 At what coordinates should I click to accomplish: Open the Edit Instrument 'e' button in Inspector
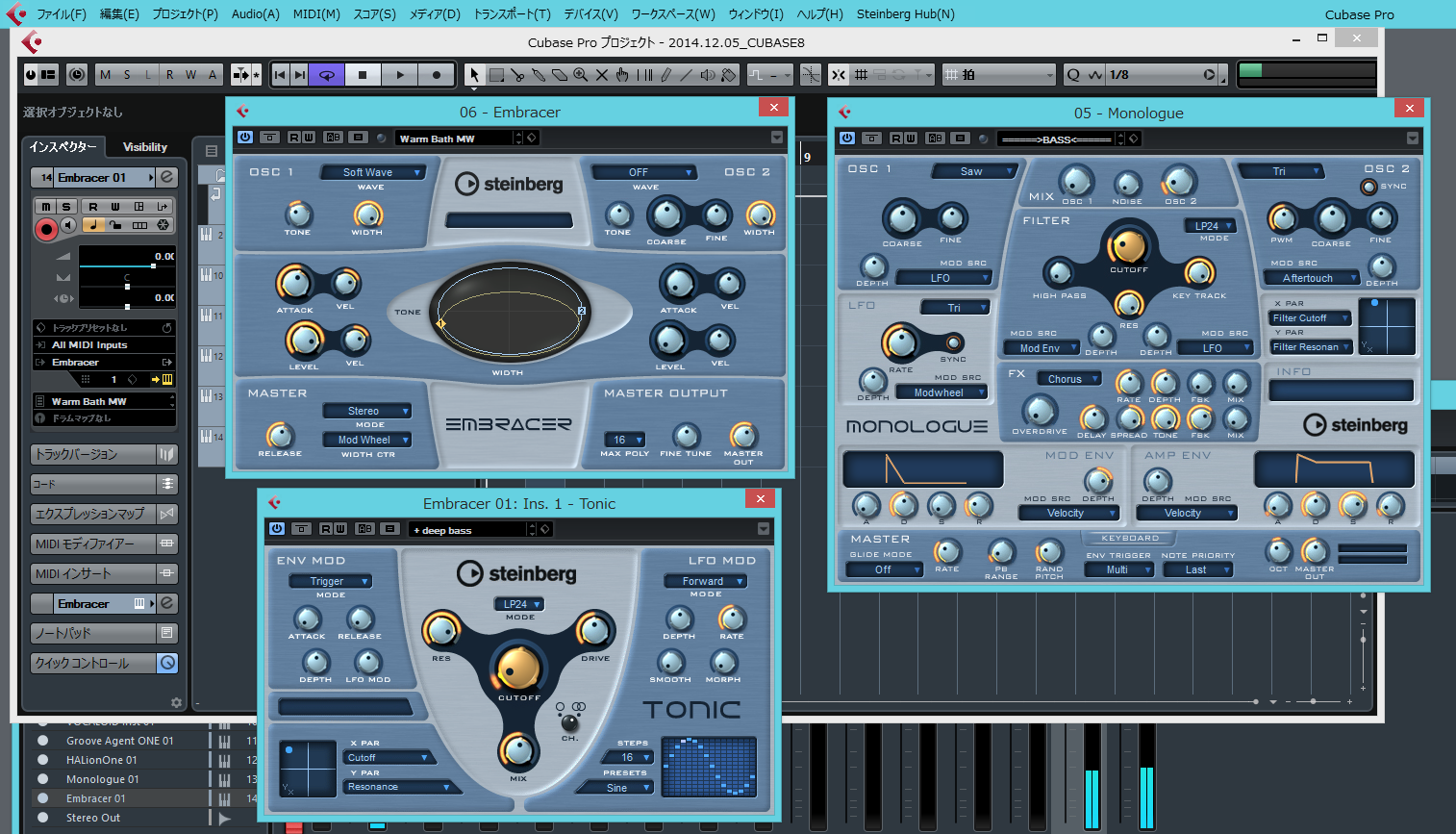pyautogui.click(x=167, y=177)
